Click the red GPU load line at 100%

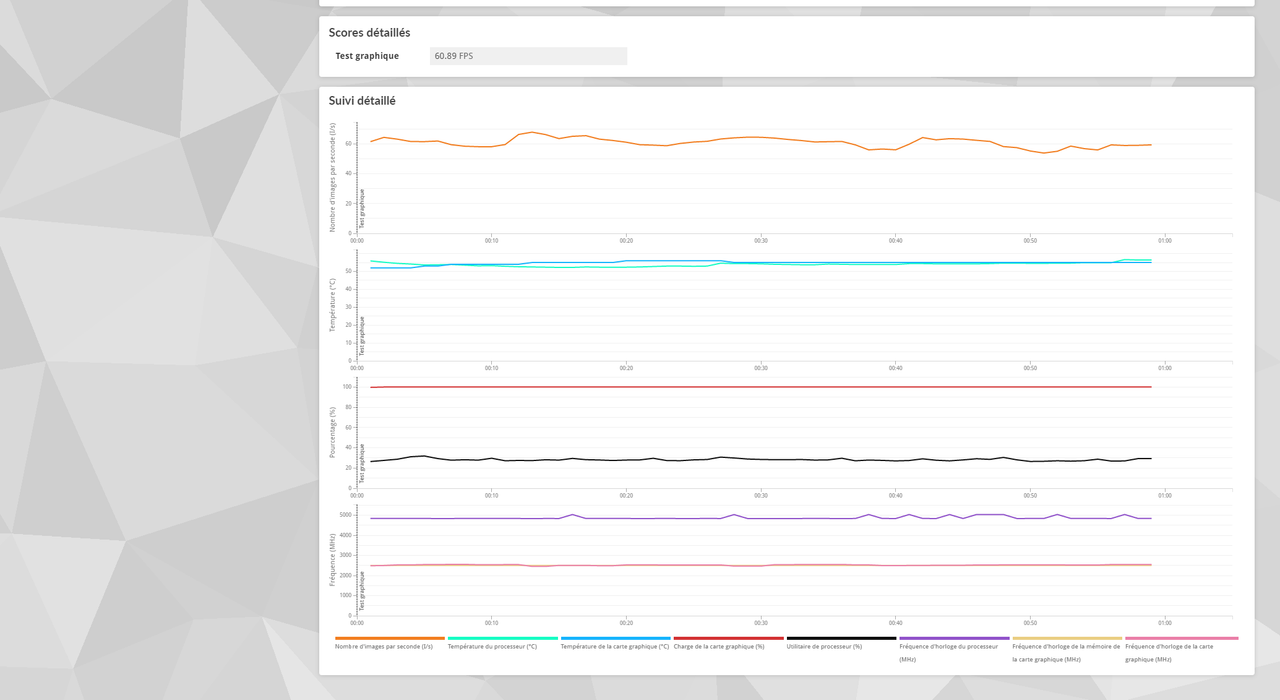(760, 387)
